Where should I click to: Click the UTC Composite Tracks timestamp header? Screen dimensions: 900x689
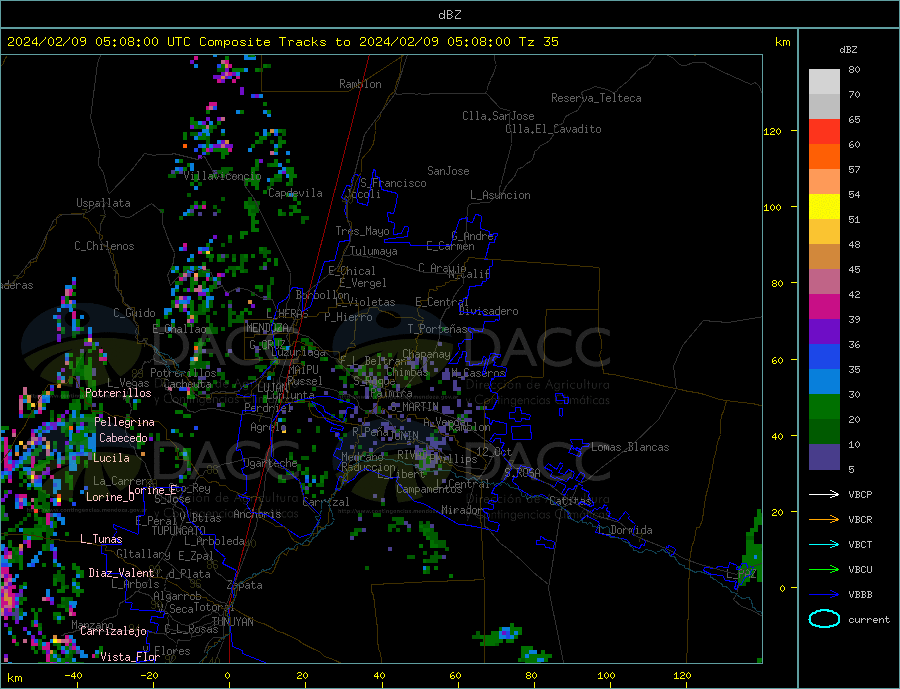coord(282,42)
